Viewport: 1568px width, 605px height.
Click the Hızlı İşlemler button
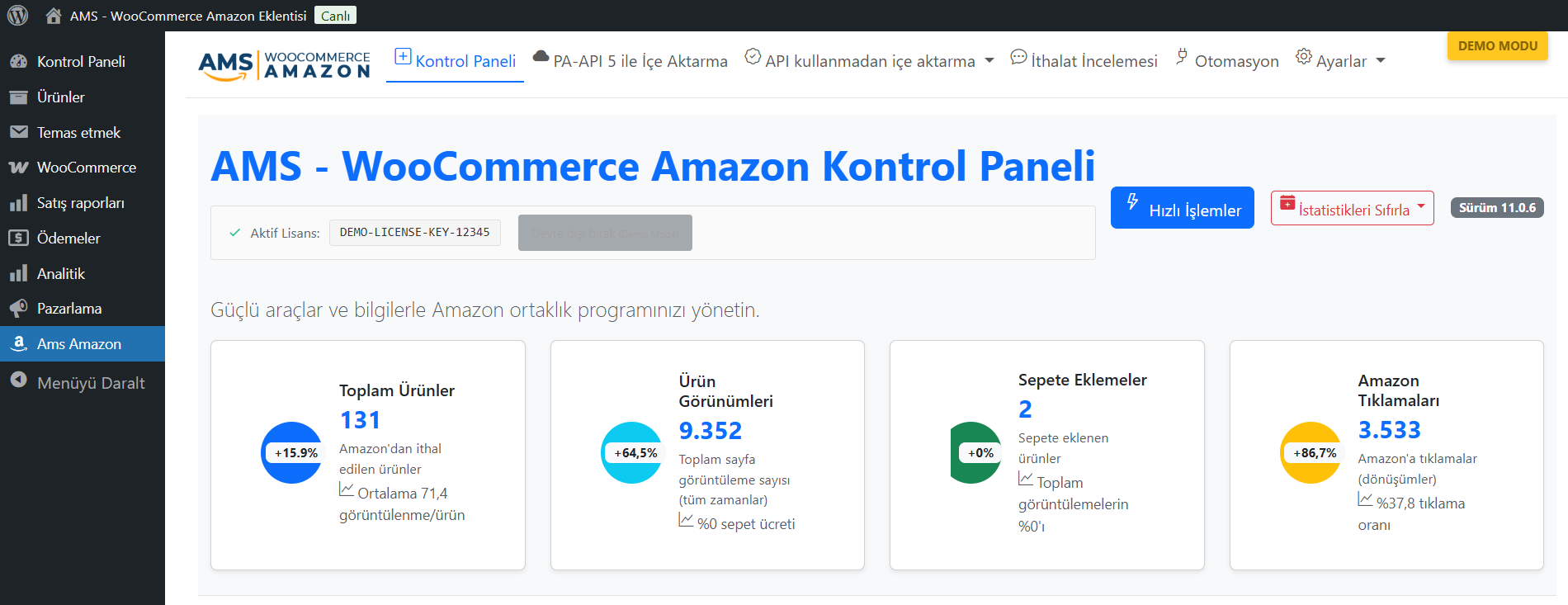coord(1182,207)
